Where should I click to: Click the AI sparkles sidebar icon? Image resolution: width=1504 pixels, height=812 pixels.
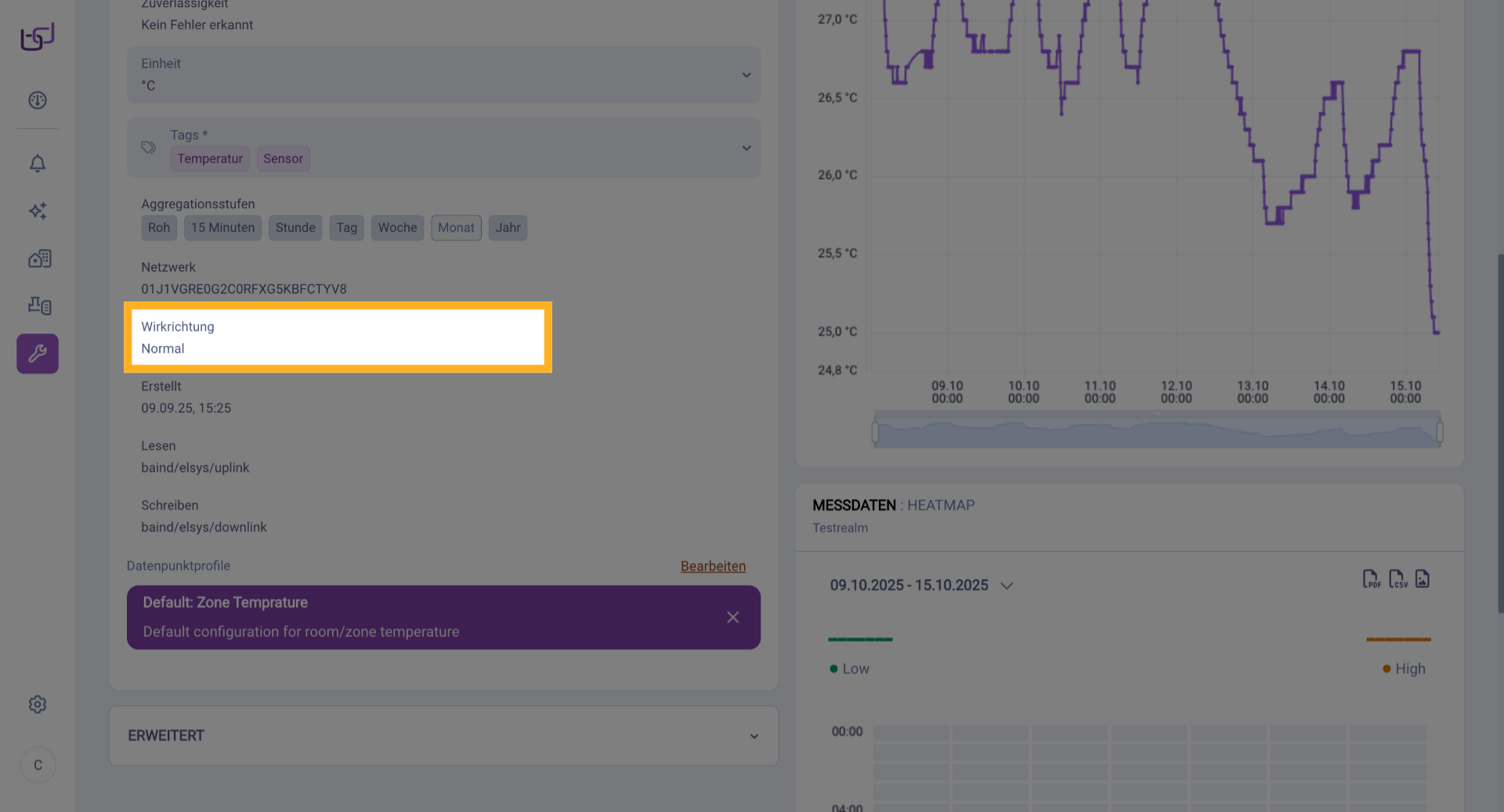(38, 211)
